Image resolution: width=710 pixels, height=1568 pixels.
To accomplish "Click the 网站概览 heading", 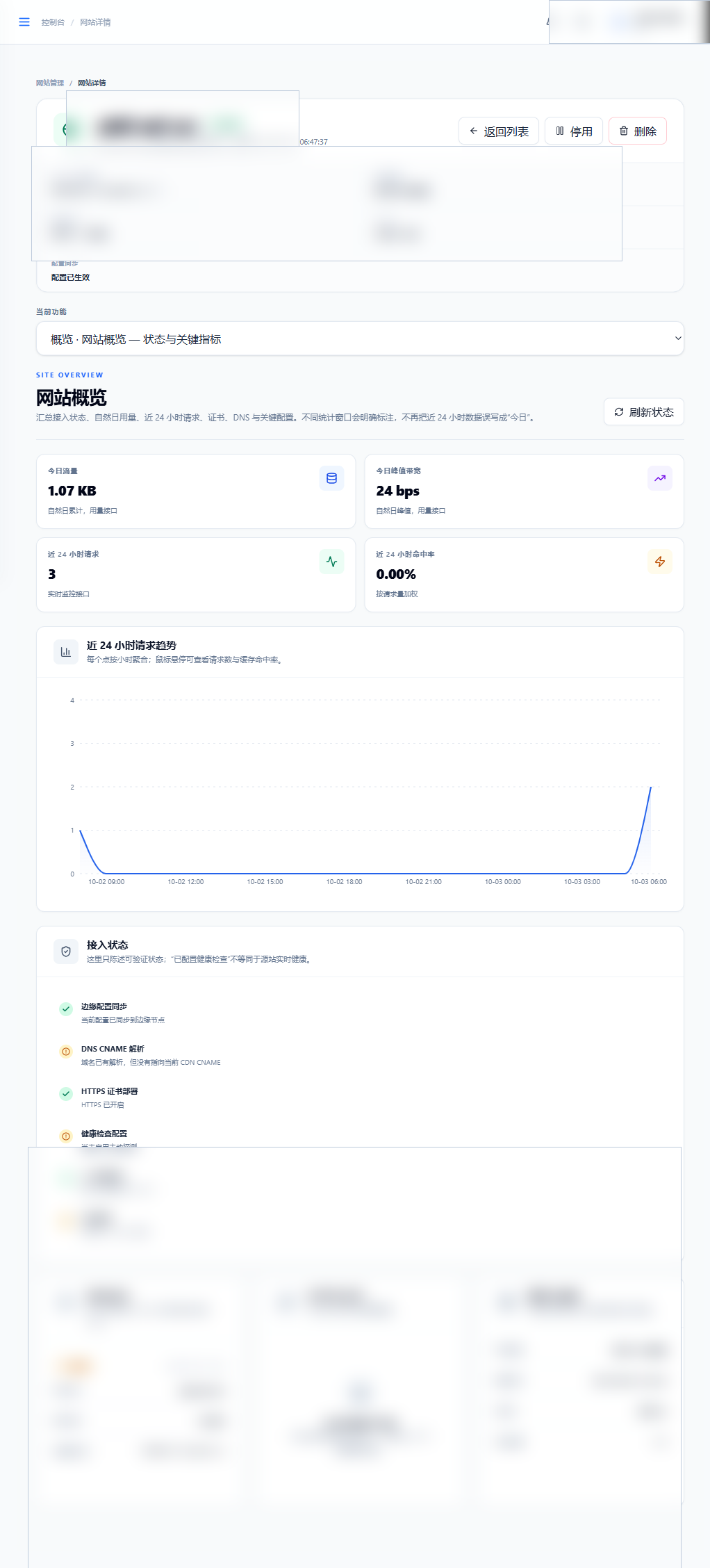I will (x=72, y=398).
